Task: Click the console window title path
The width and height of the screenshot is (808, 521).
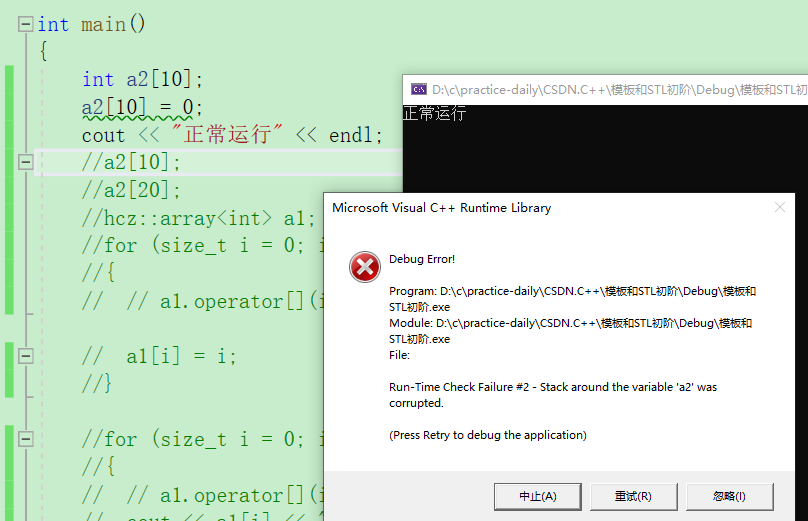Action: point(619,90)
